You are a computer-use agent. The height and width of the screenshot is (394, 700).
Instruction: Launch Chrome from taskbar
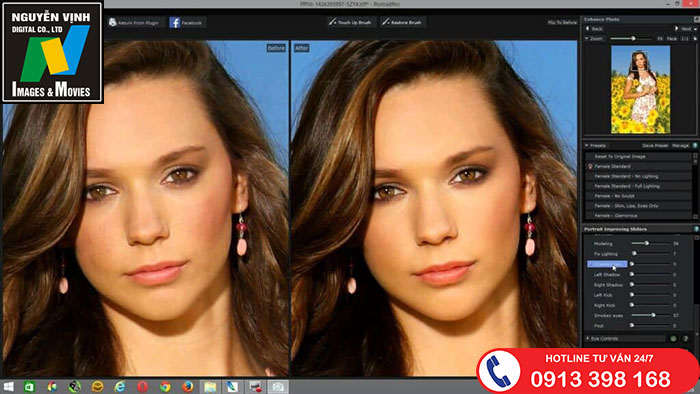pyautogui.click(x=165, y=387)
